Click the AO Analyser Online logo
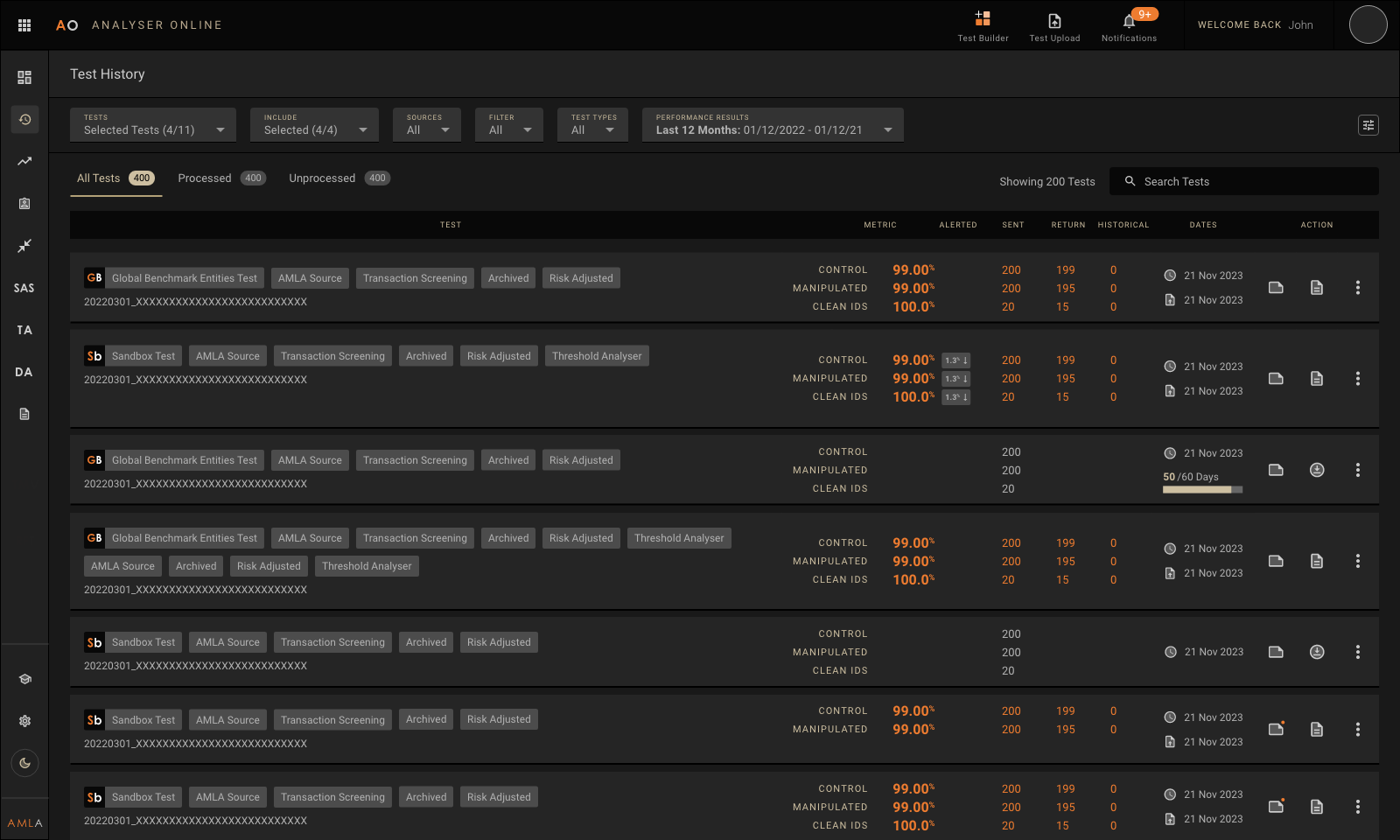 tap(138, 25)
